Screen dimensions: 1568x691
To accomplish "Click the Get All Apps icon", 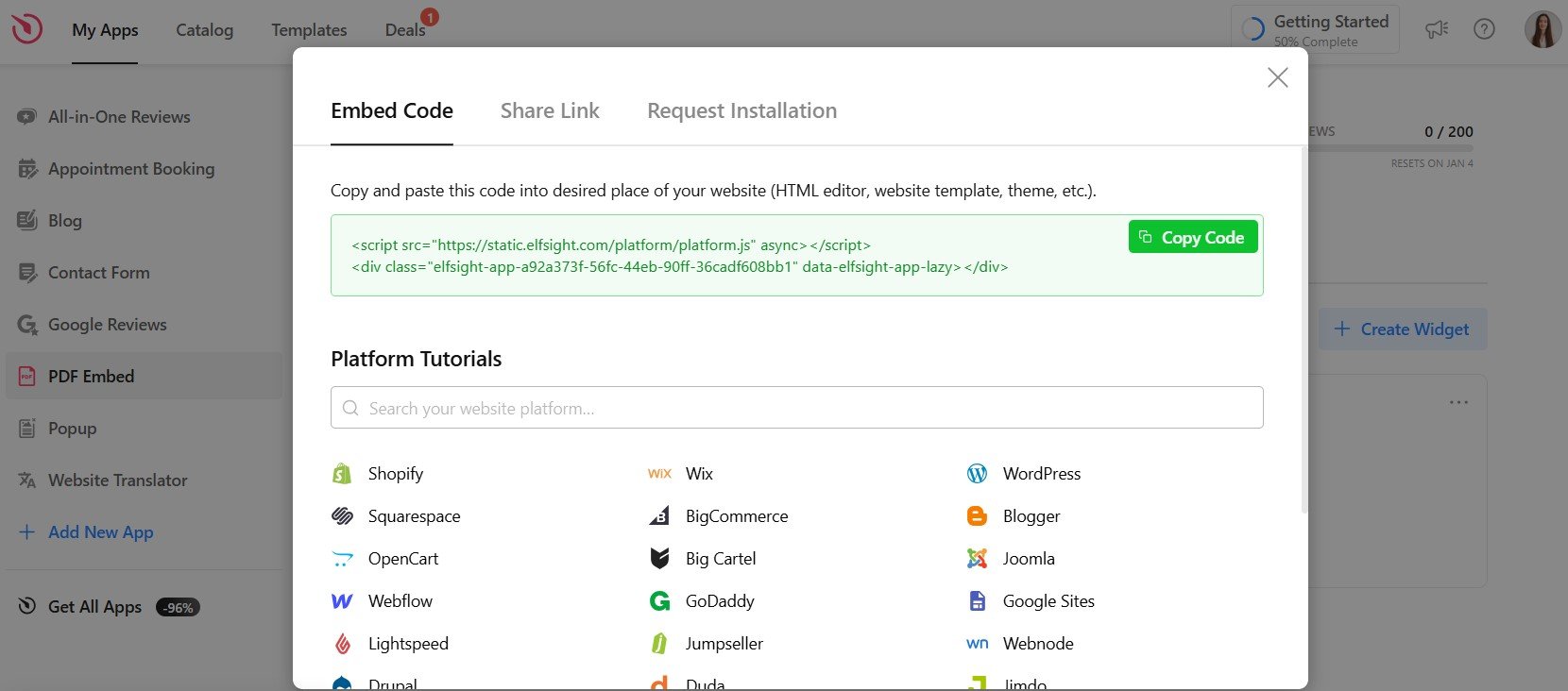I will click(x=27, y=607).
